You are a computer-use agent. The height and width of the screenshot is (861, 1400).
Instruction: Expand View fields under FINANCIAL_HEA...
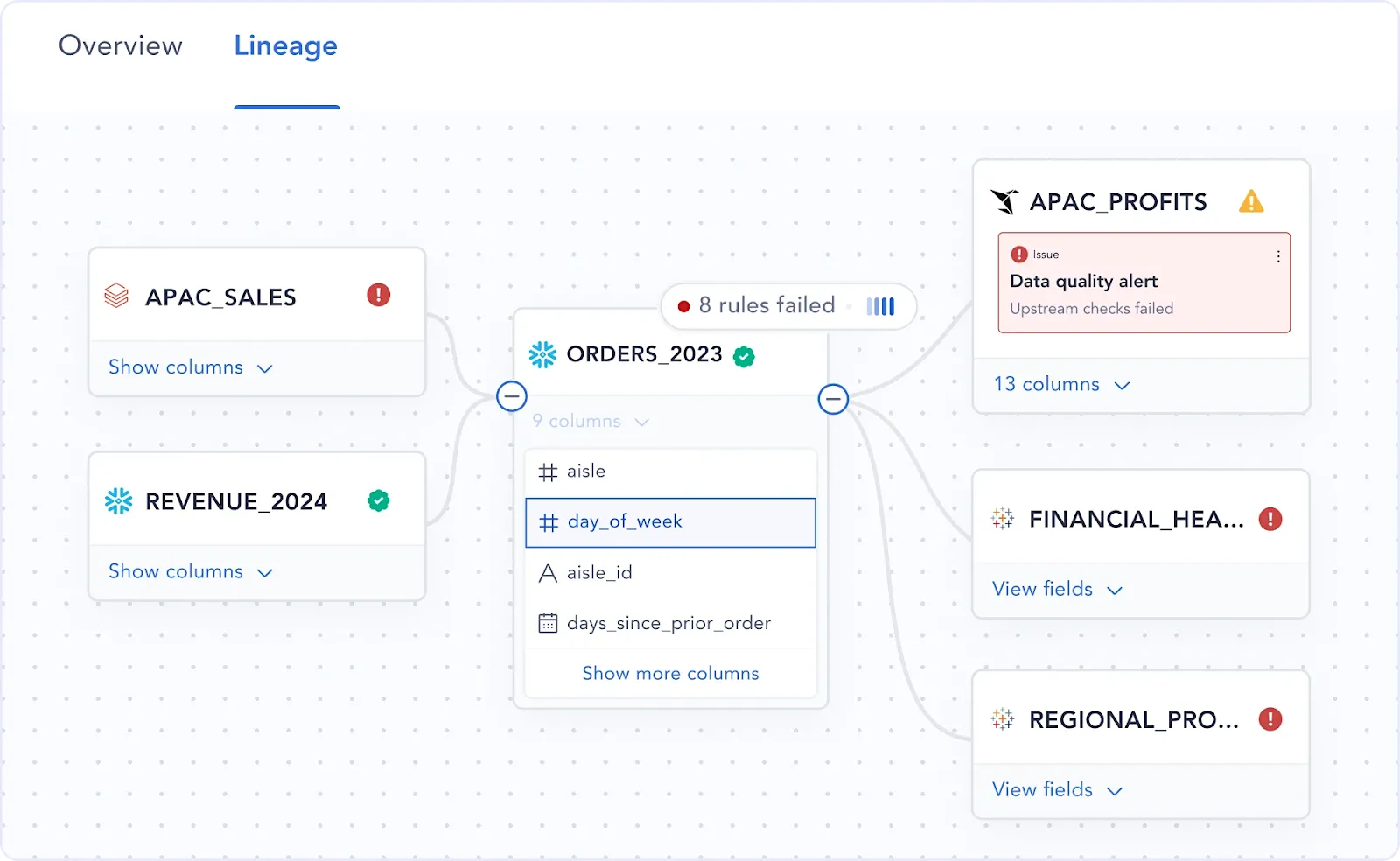pyautogui.click(x=1057, y=589)
